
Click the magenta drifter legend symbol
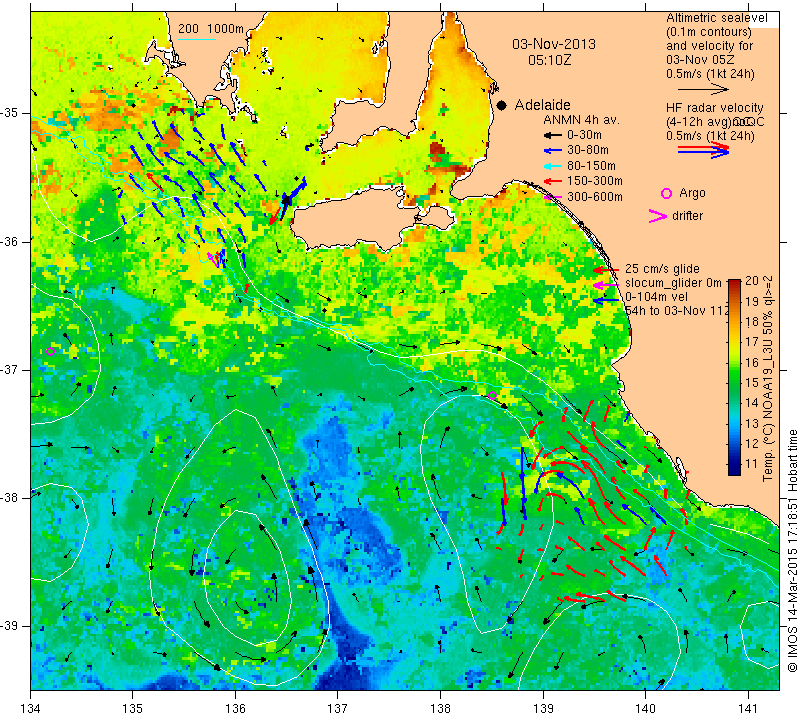[x=657, y=216]
